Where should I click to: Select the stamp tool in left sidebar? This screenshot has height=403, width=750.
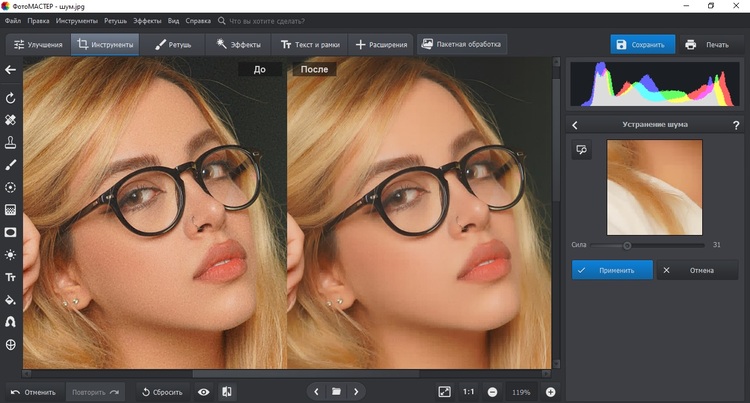pyautogui.click(x=11, y=142)
